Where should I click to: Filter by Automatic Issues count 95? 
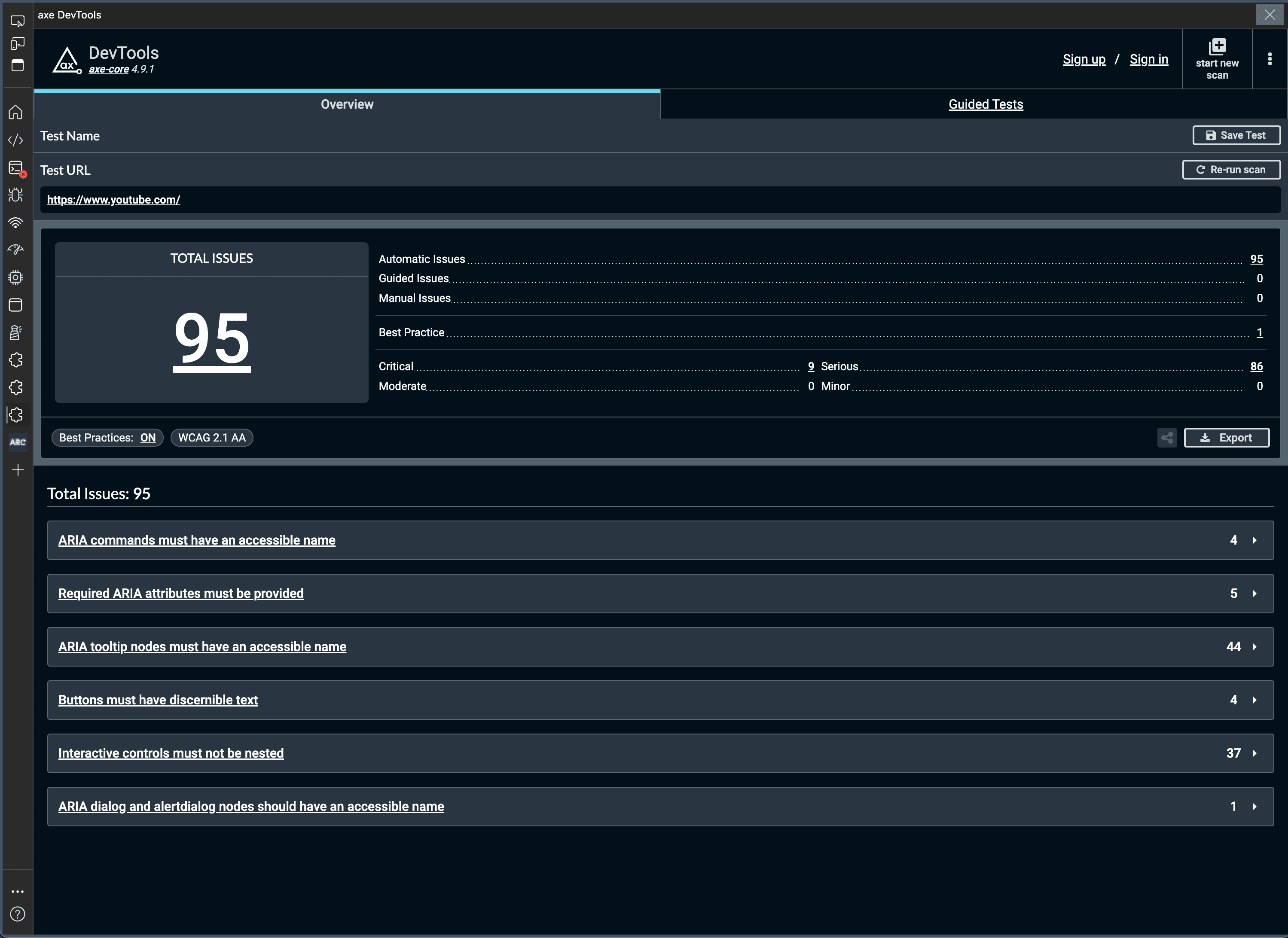pyautogui.click(x=1257, y=259)
